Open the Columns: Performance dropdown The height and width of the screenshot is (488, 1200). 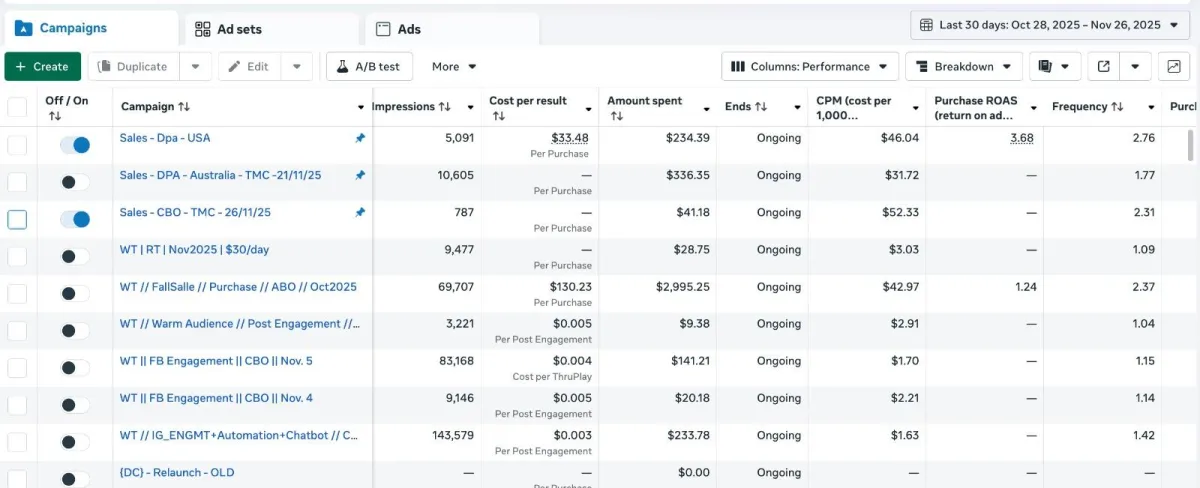pyautogui.click(x=810, y=67)
